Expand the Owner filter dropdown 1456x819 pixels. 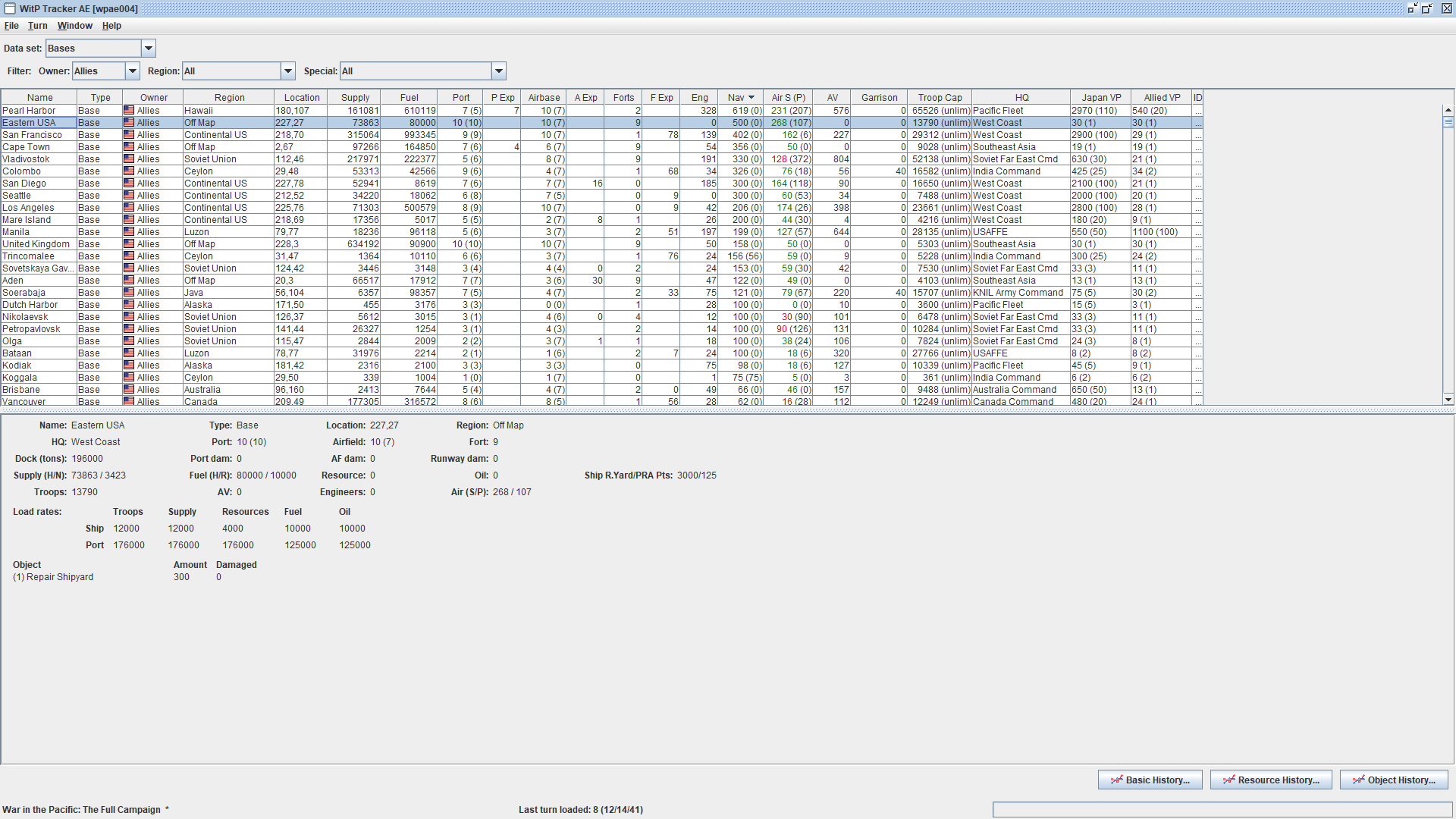133,71
